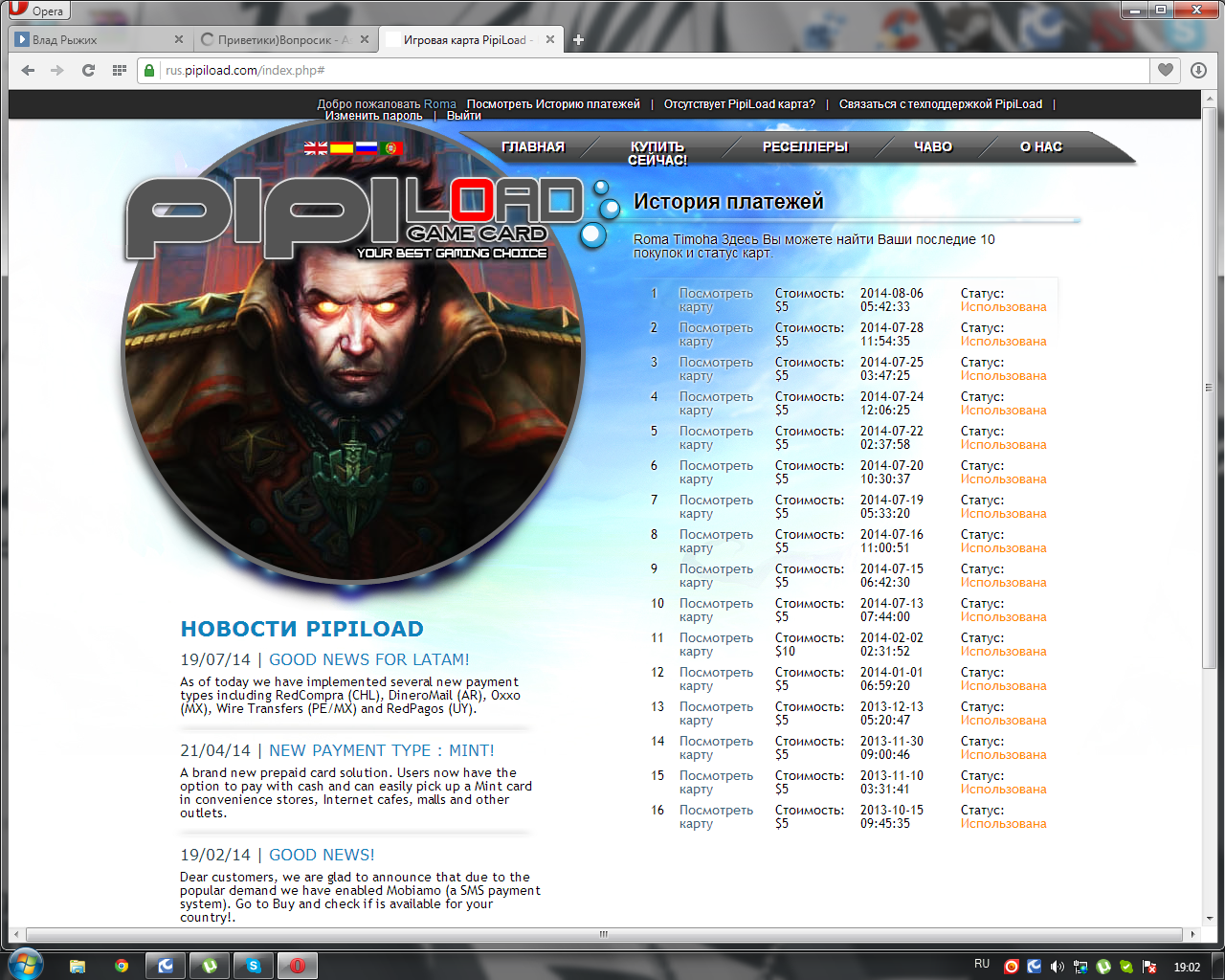Open the РЕСЕЛЛЕРЫ navigation item
Viewport: 1225px width, 980px height.
pos(805,146)
